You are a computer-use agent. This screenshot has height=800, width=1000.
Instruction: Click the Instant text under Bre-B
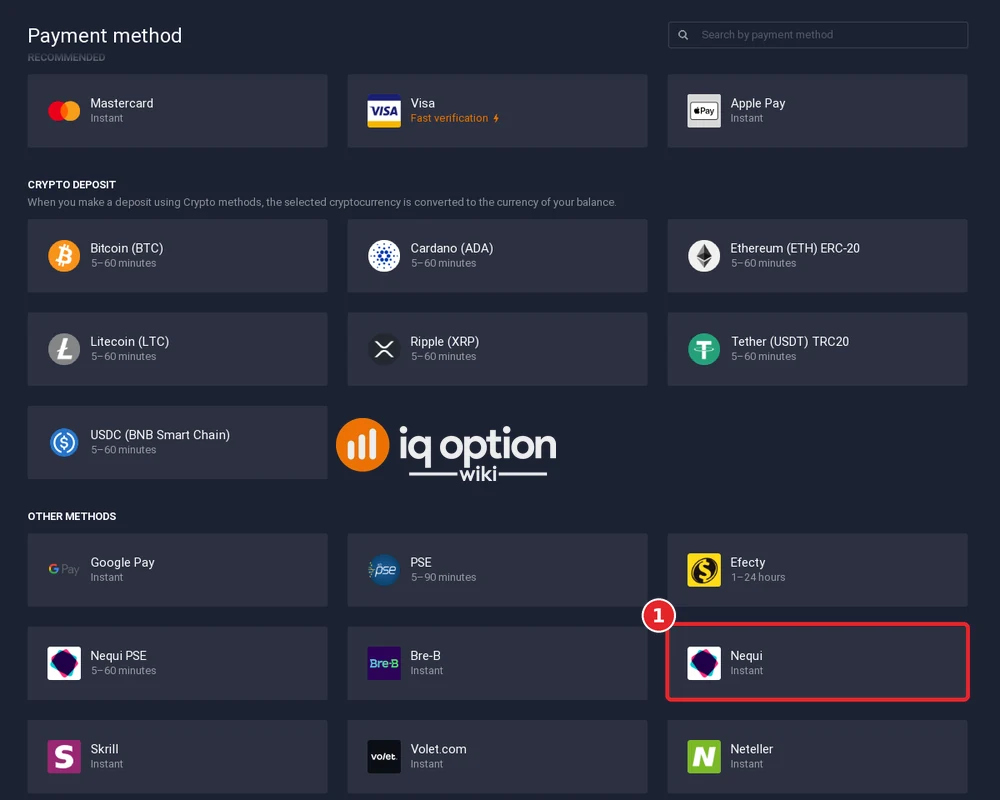tap(427, 670)
